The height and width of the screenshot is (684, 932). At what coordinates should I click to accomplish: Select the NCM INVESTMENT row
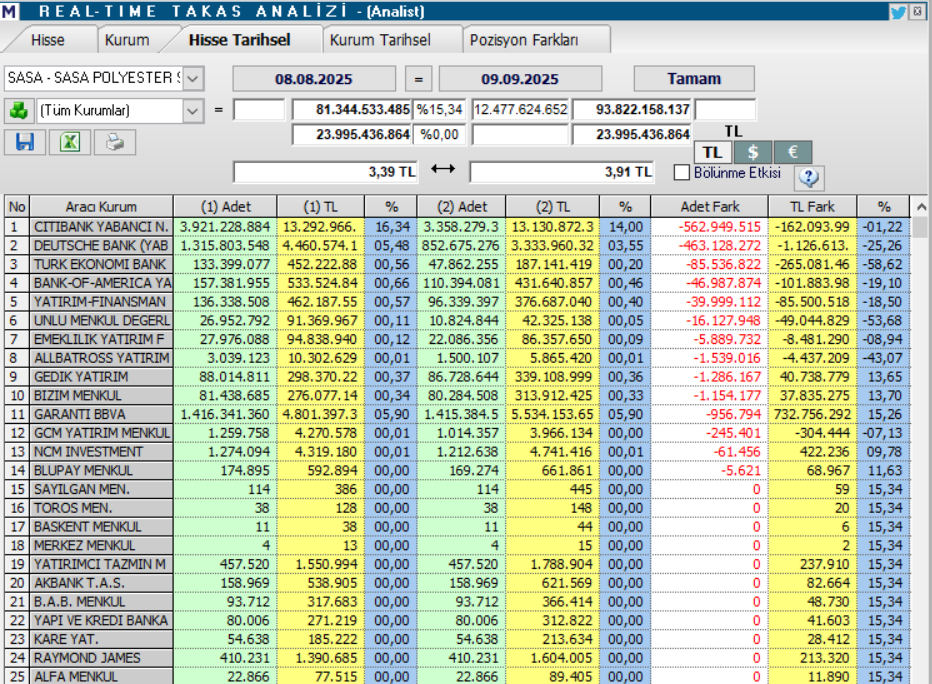tap(458, 452)
